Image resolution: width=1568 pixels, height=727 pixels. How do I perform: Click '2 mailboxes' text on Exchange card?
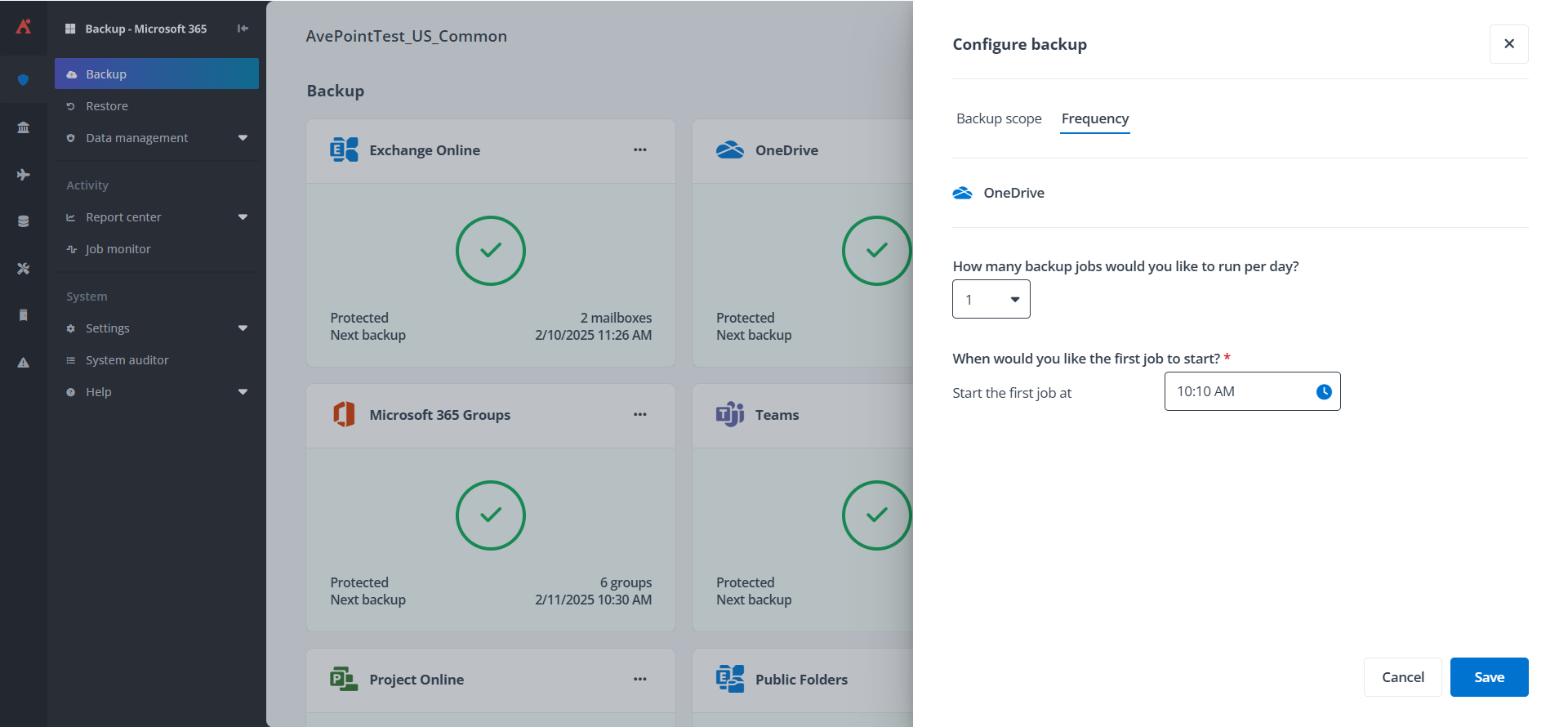coord(616,318)
